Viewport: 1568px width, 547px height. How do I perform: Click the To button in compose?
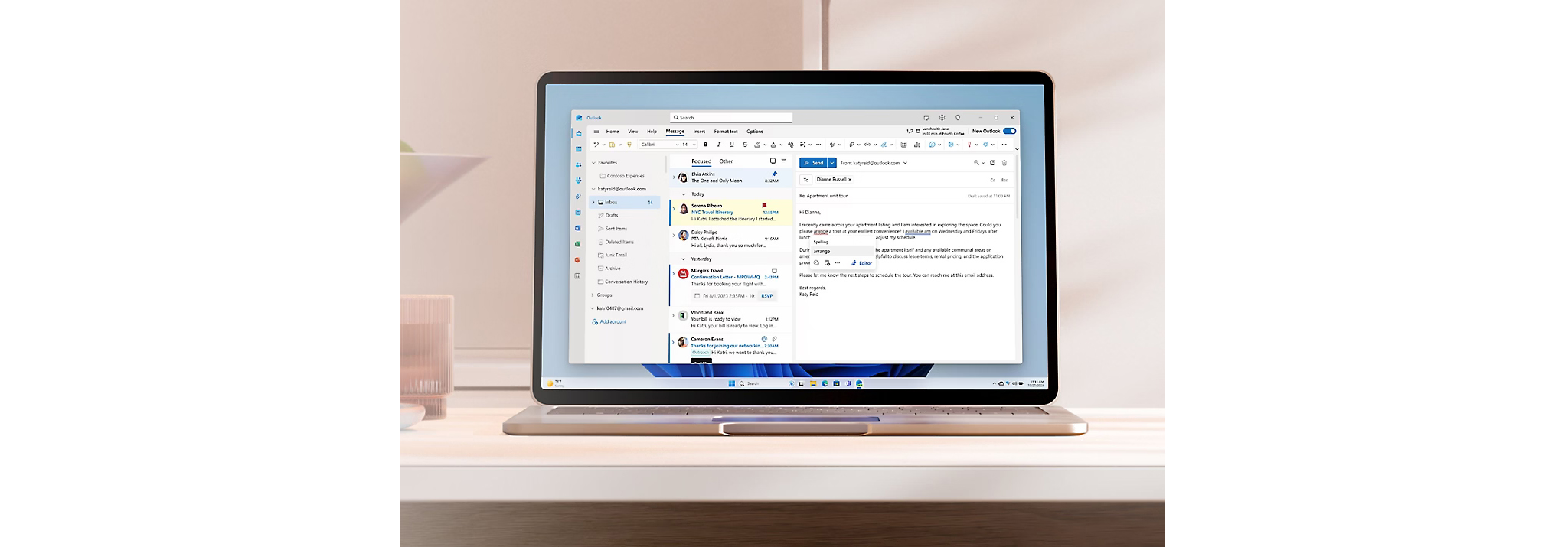[x=805, y=180]
